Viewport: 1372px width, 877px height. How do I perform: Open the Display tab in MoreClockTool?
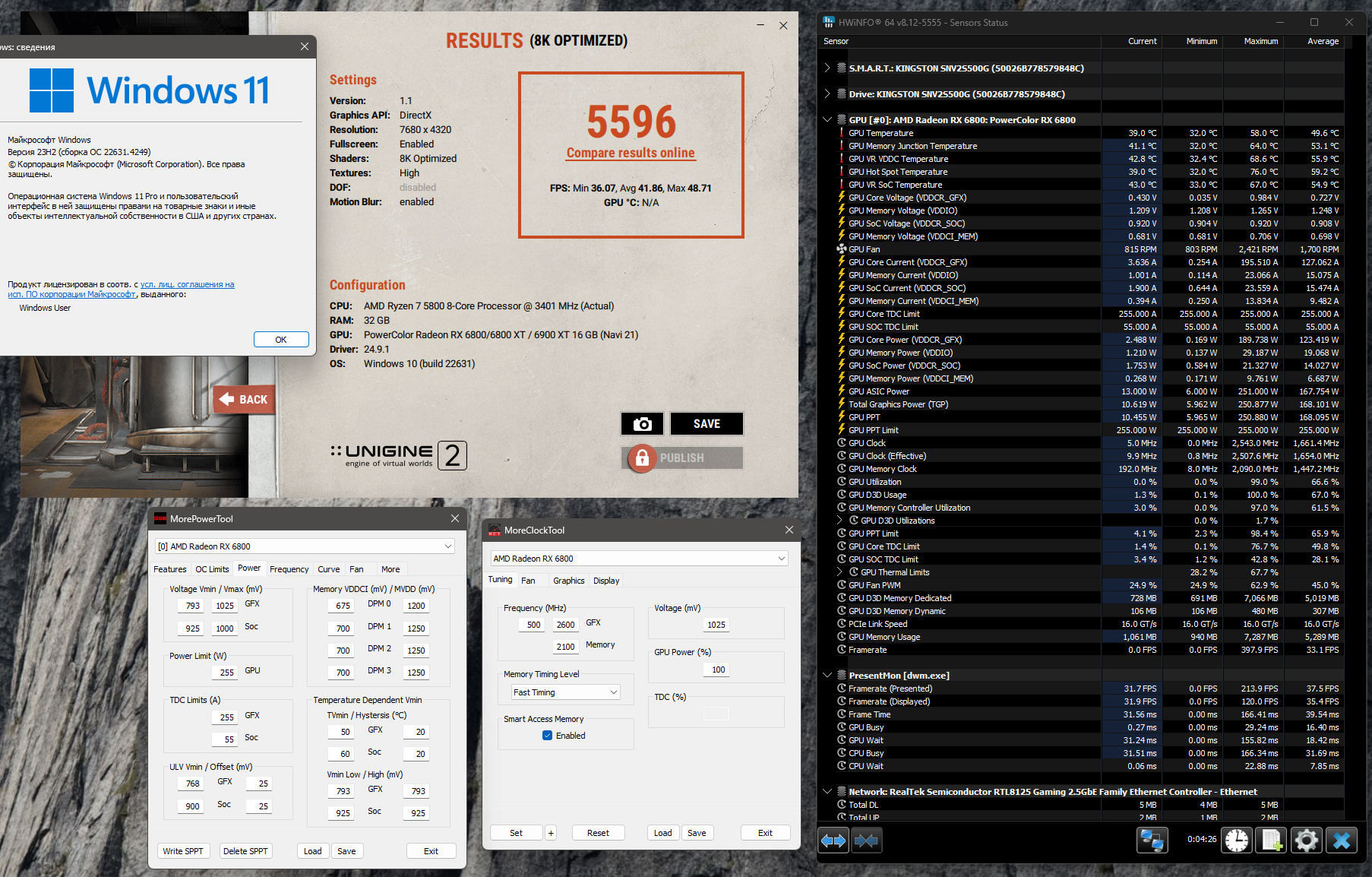pyautogui.click(x=606, y=581)
